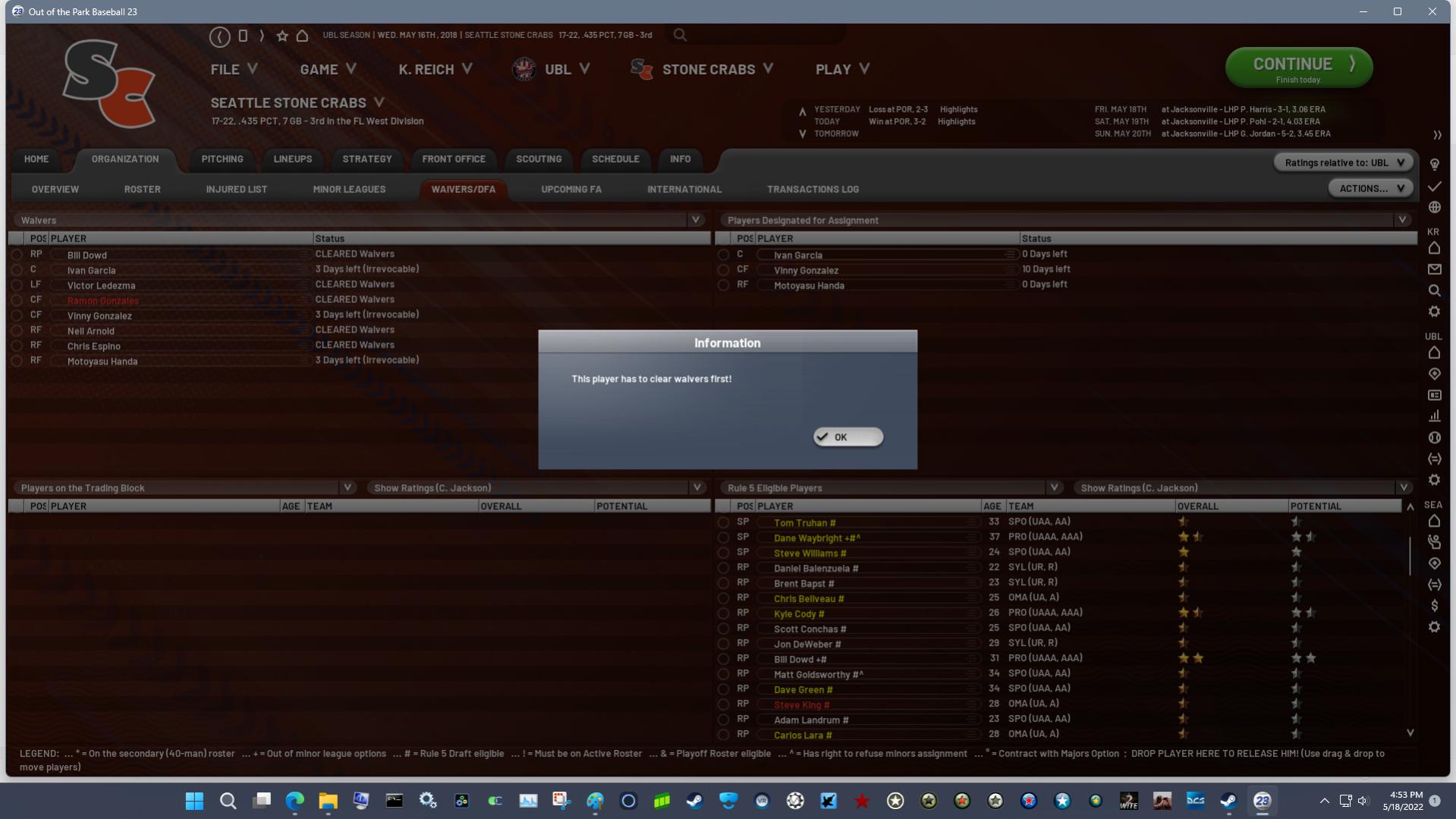The image size is (1456, 819).
Task: Switch to the FRONT OFFICE tab
Action: point(454,159)
